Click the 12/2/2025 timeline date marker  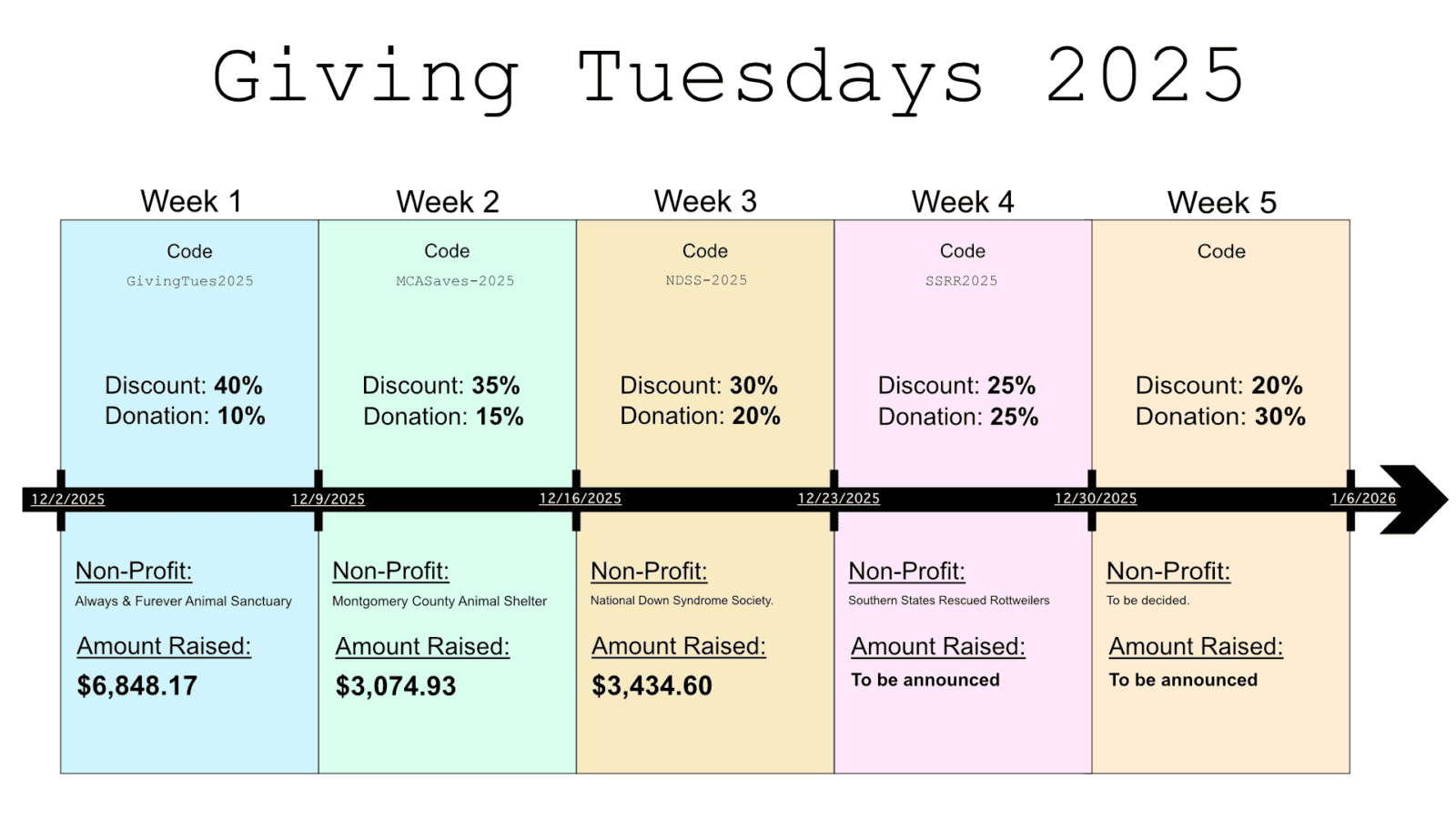tap(68, 499)
